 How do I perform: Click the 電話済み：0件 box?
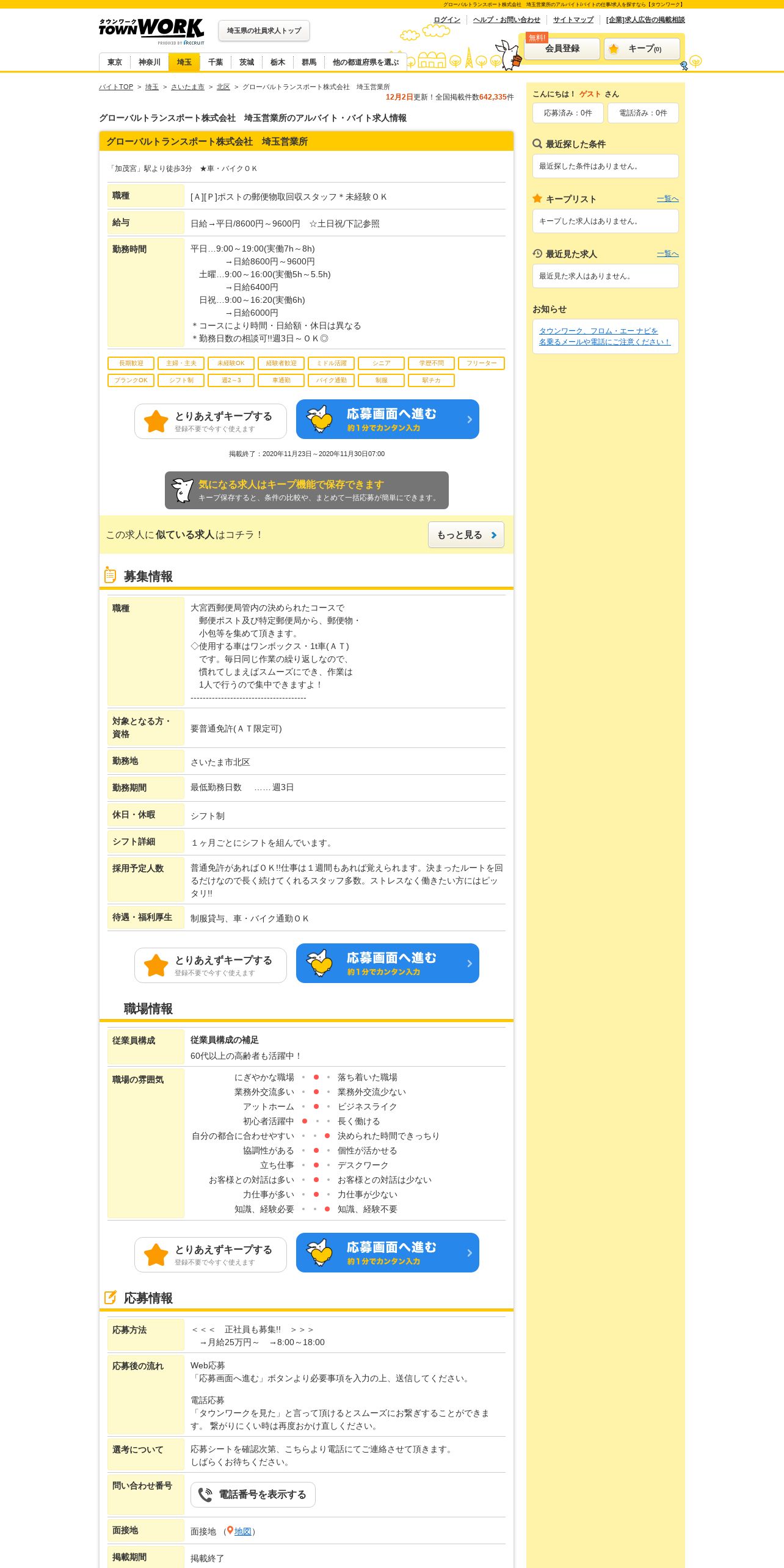coord(643,113)
